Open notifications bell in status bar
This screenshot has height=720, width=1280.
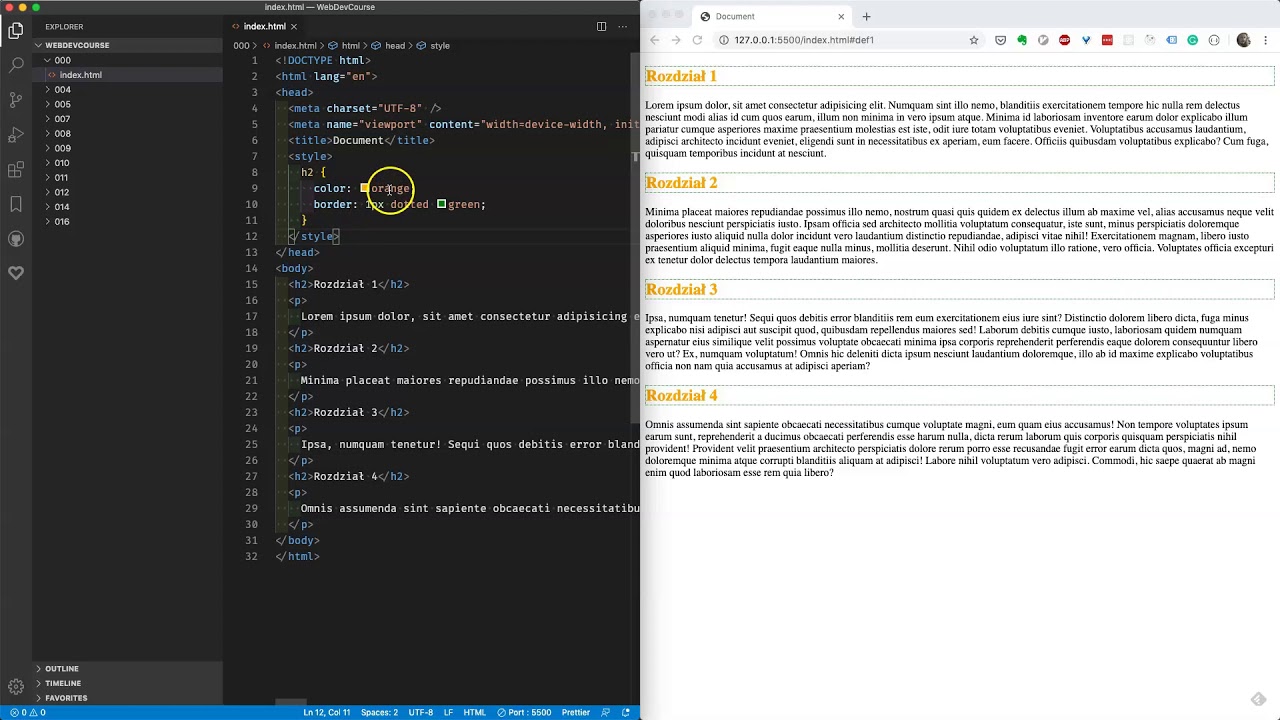[x=626, y=712]
